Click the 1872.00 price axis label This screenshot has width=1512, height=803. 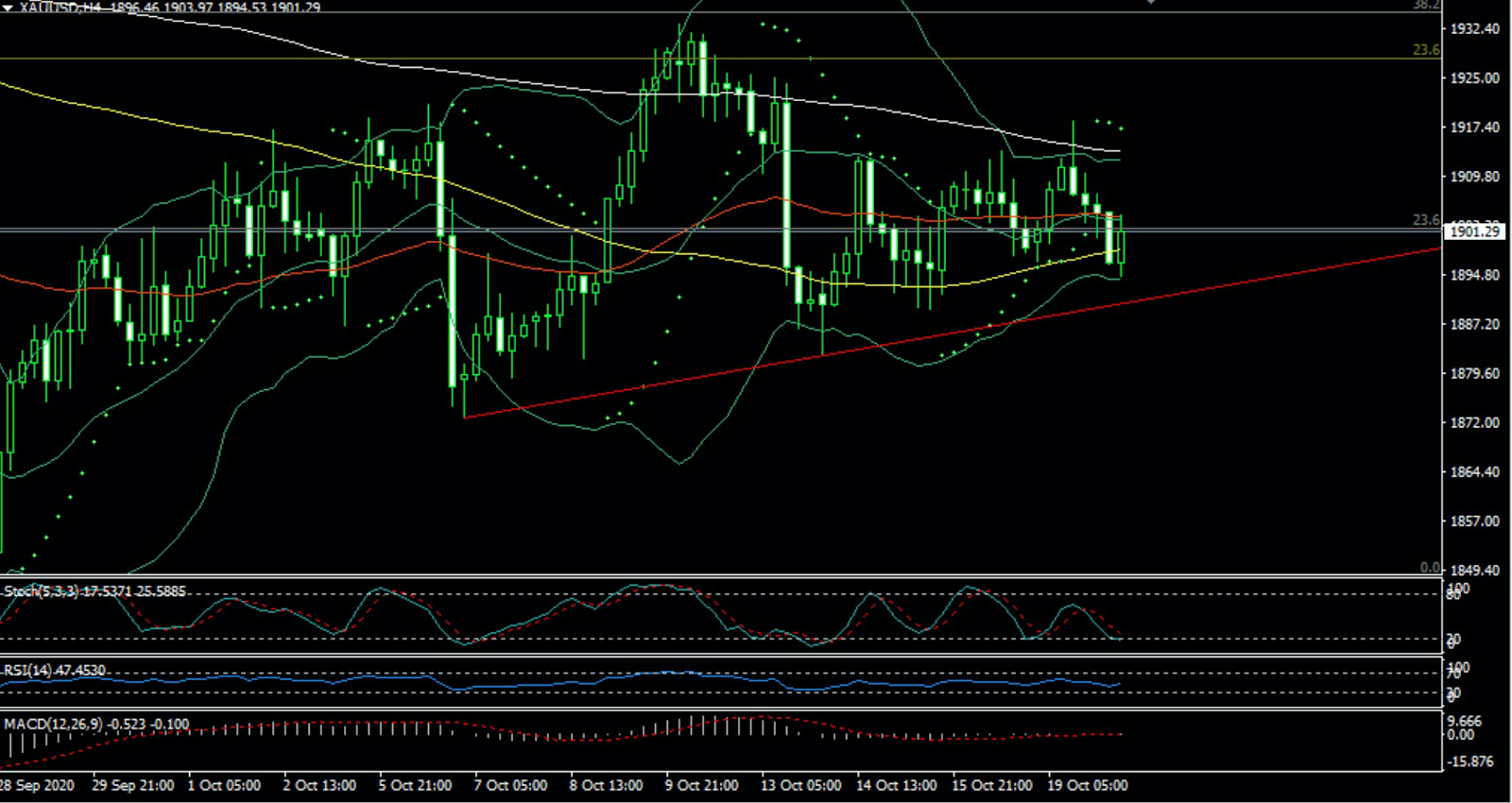pos(1474,422)
